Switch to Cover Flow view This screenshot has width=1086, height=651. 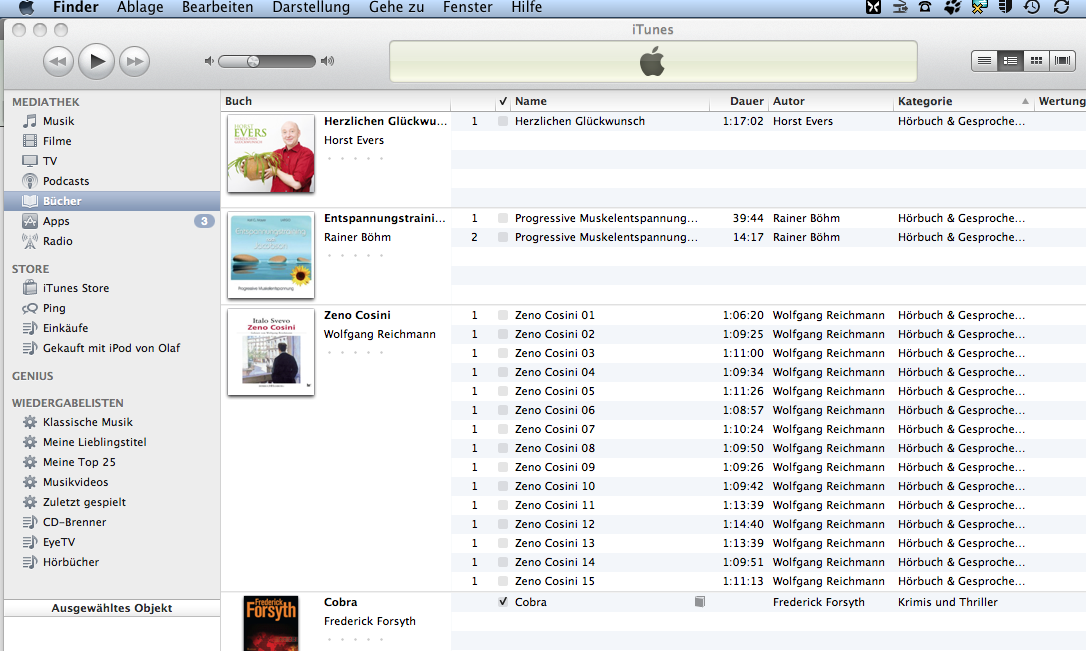pyautogui.click(x=1062, y=61)
